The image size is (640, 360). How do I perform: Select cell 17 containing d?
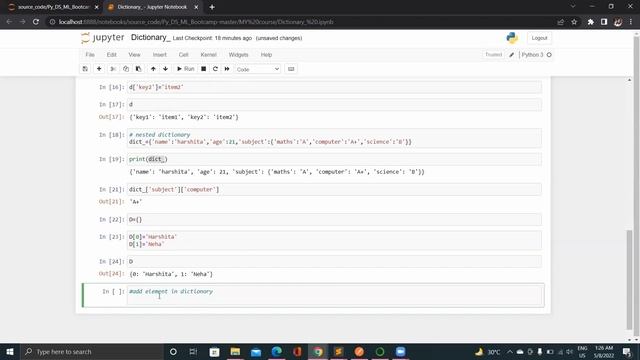(x=334, y=104)
